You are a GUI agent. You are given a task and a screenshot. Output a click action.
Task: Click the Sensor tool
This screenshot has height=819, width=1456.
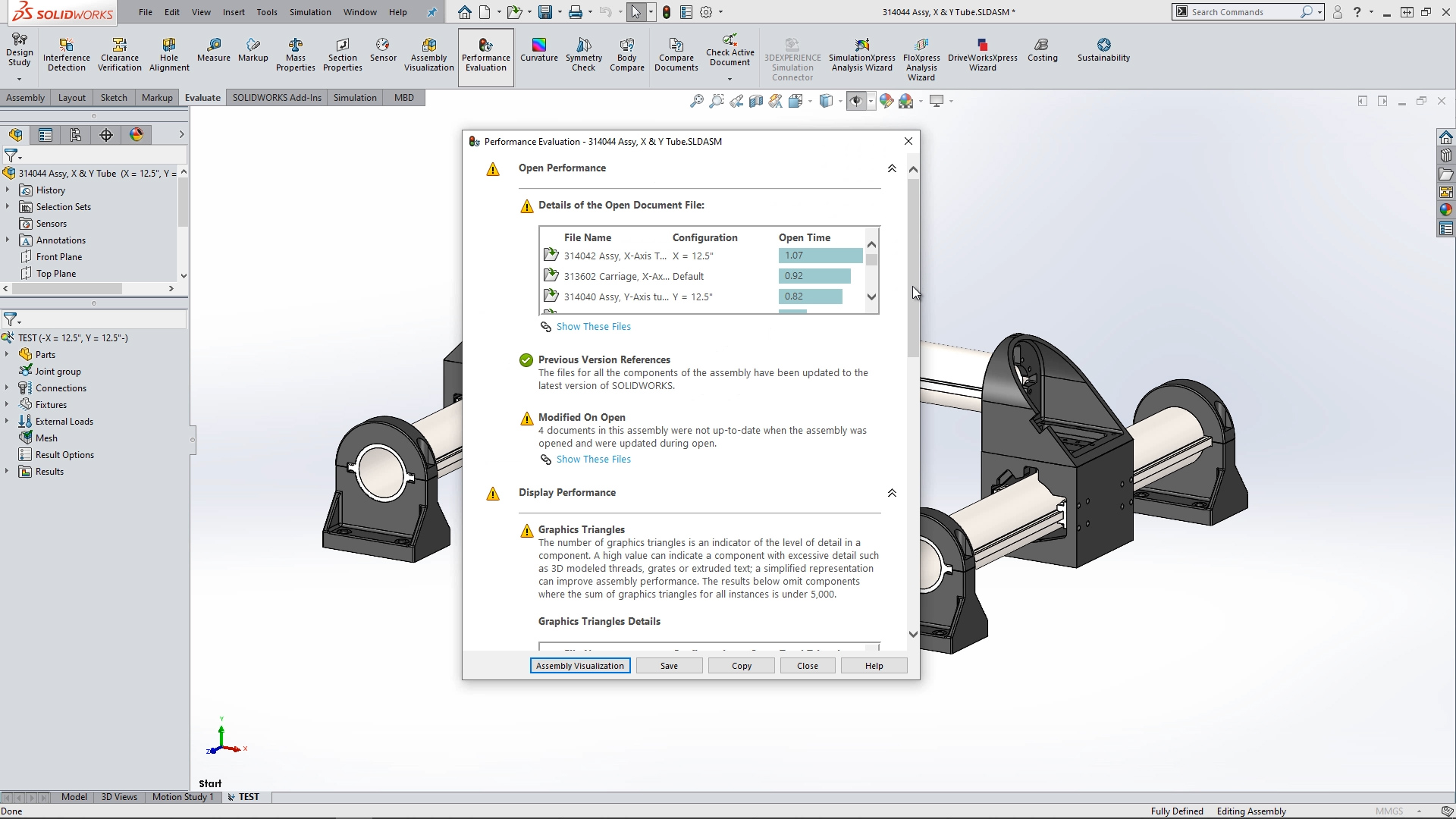[x=383, y=50]
